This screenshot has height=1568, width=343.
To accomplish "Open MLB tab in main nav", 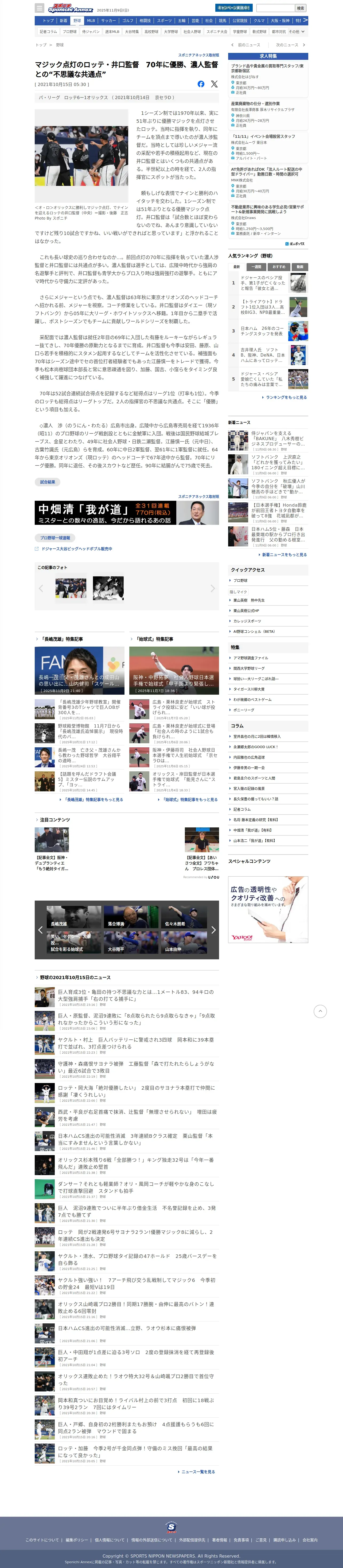I will coord(91,21).
